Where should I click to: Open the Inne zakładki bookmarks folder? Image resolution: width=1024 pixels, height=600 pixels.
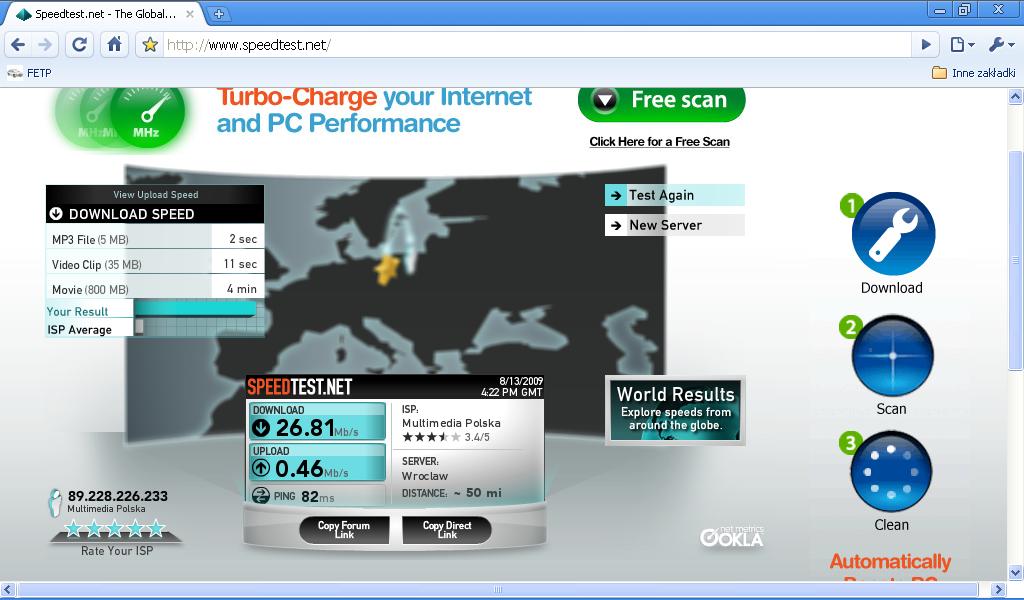(x=973, y=72)
